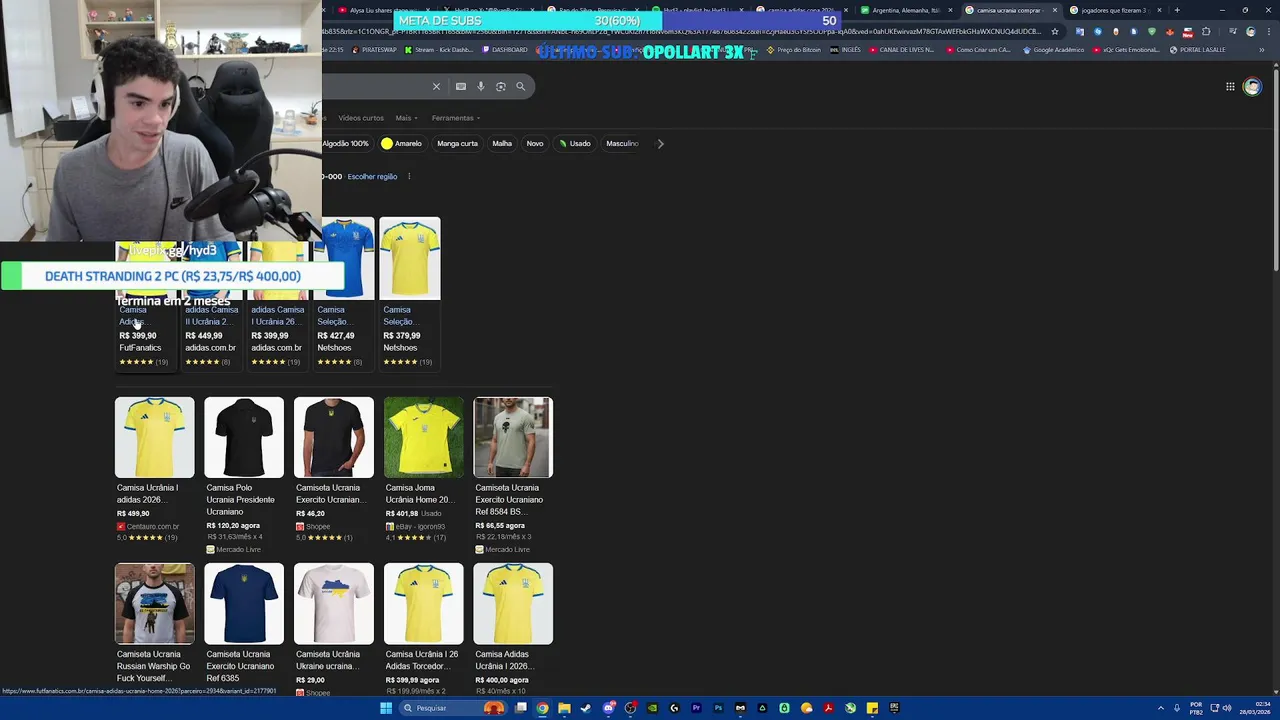Open the Google apps grid

[x=1230, y=87]
